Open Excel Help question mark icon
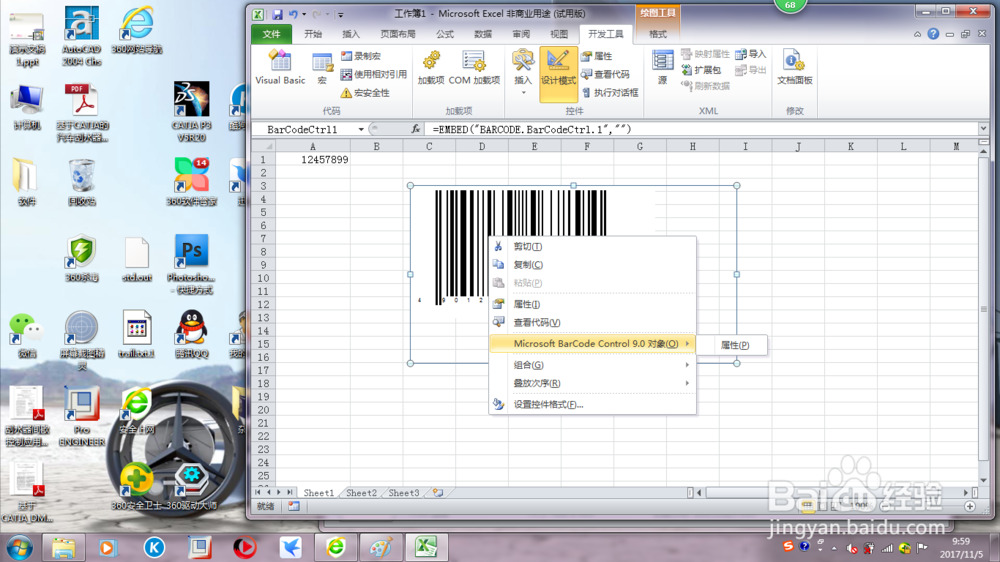 (933, 34)
